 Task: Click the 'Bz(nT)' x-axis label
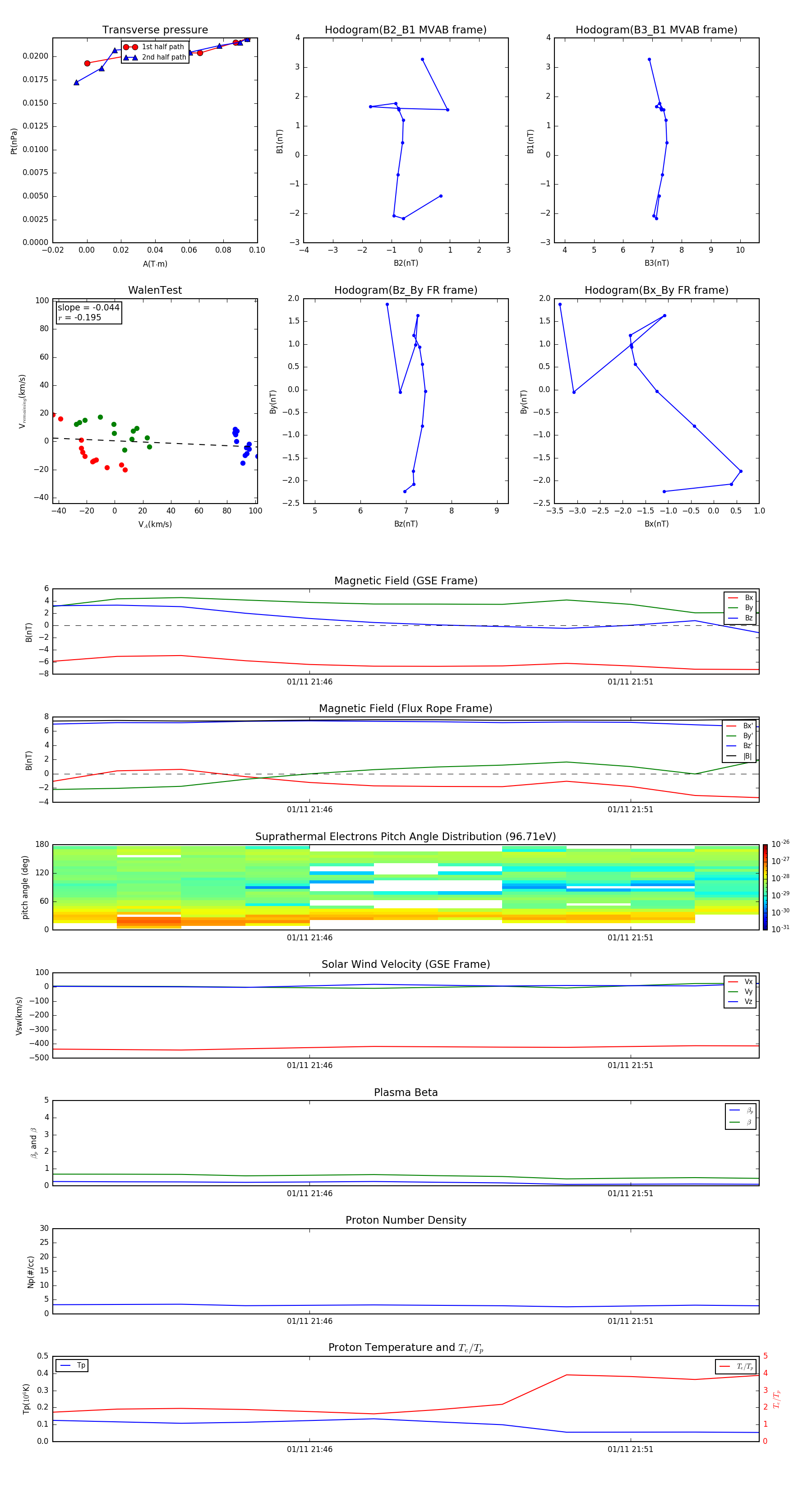point(406,524)
